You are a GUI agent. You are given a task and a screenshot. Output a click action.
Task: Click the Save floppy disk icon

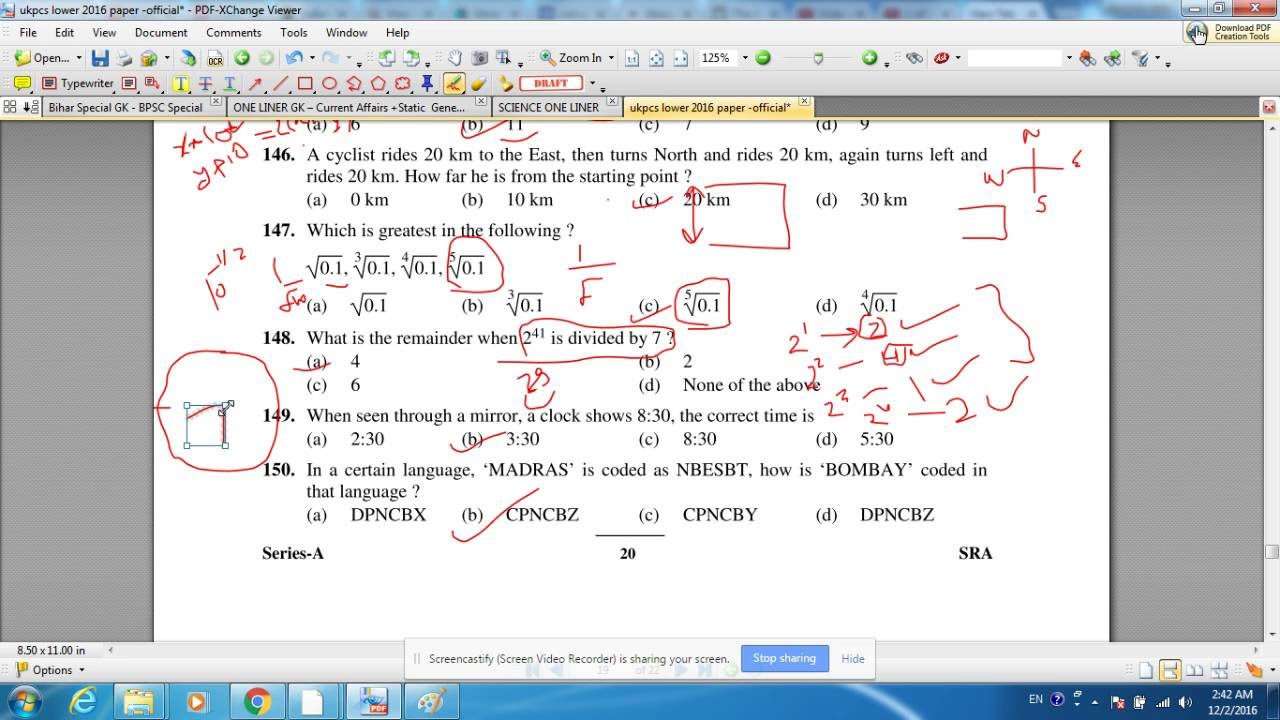[100, 58]
